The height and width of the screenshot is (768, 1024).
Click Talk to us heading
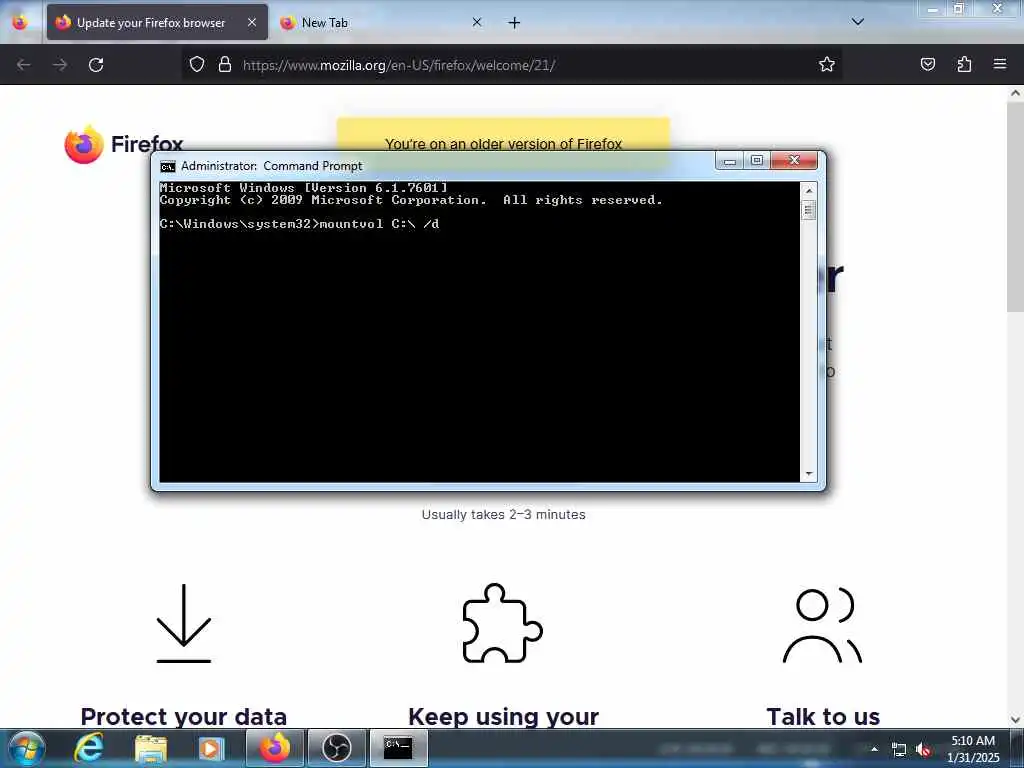tap(823, 716)
